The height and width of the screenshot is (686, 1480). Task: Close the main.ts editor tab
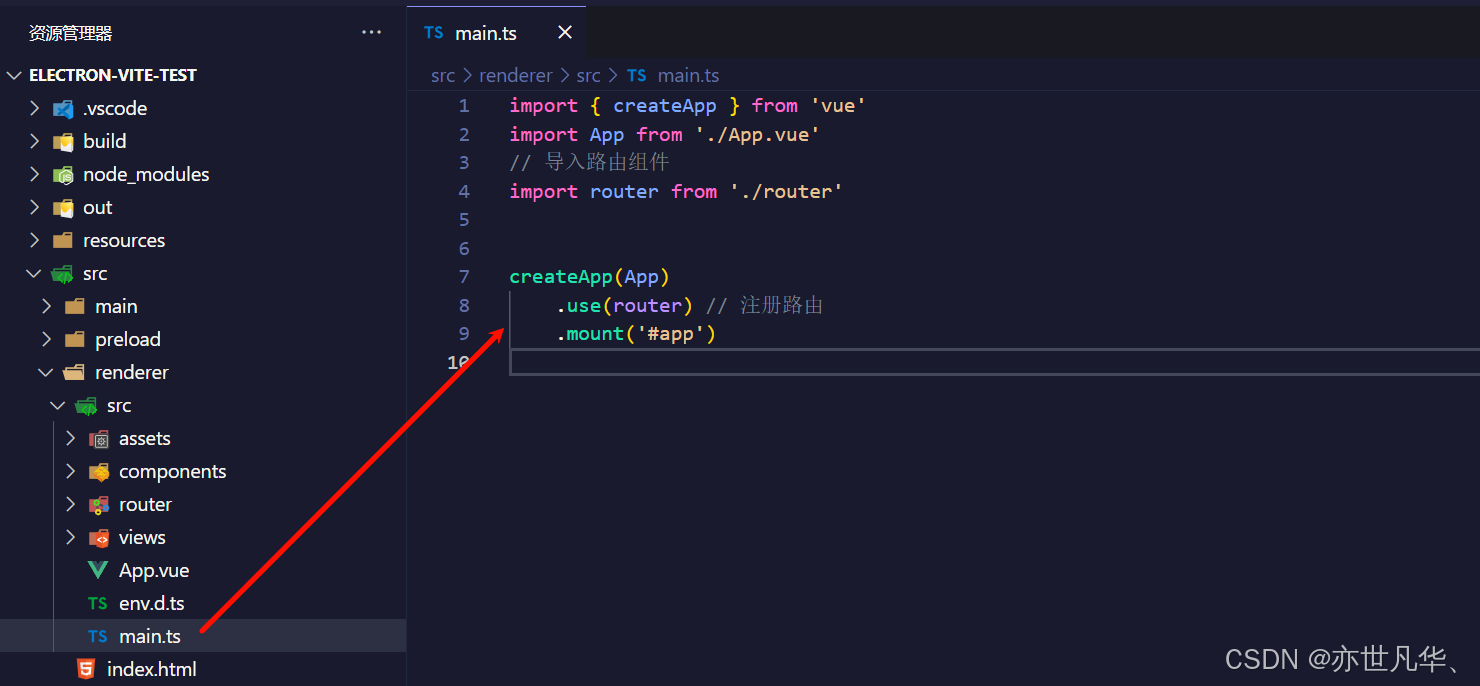(x=565, y=33)
